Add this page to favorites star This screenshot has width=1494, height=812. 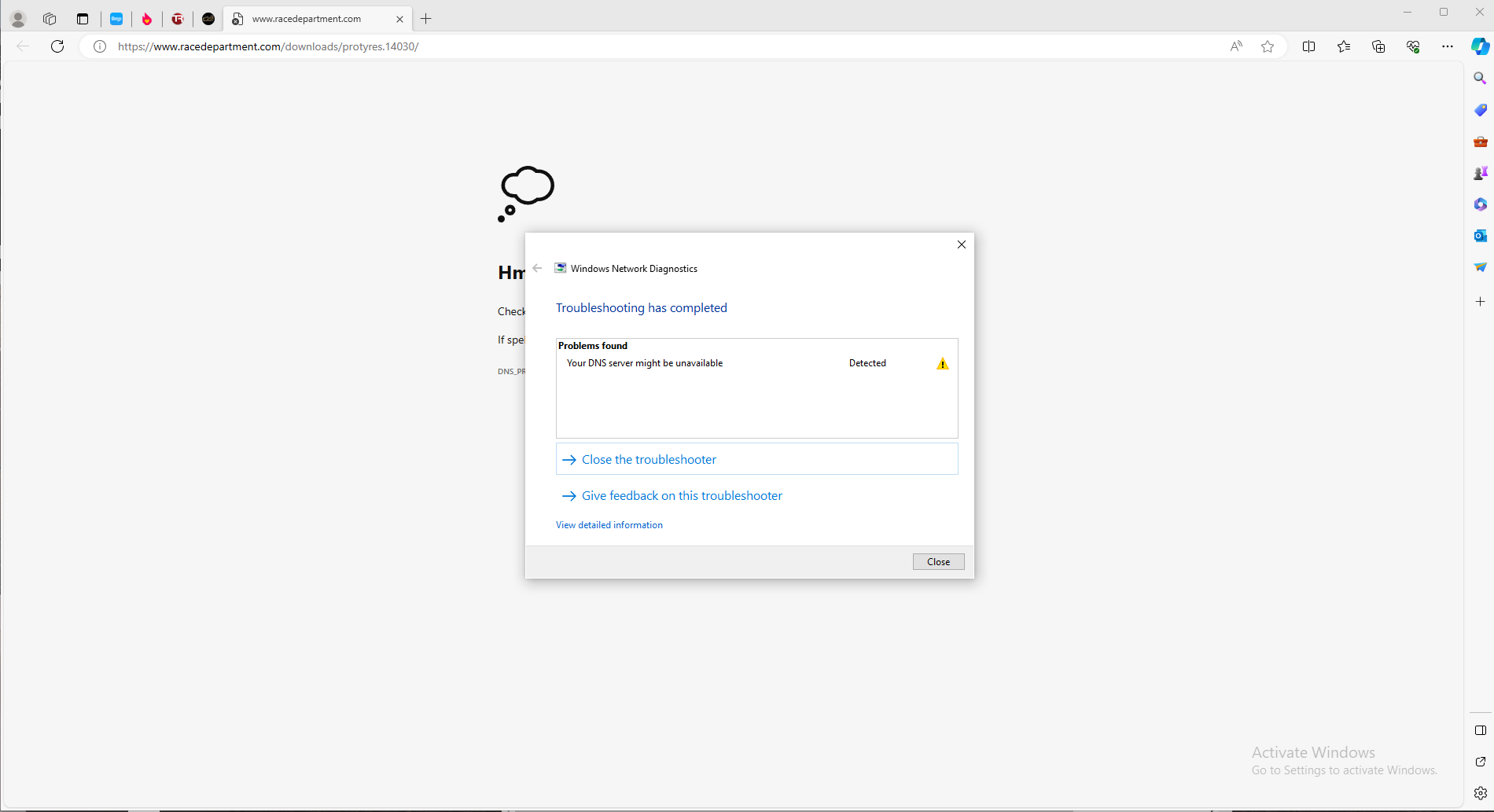[1268, 46]
